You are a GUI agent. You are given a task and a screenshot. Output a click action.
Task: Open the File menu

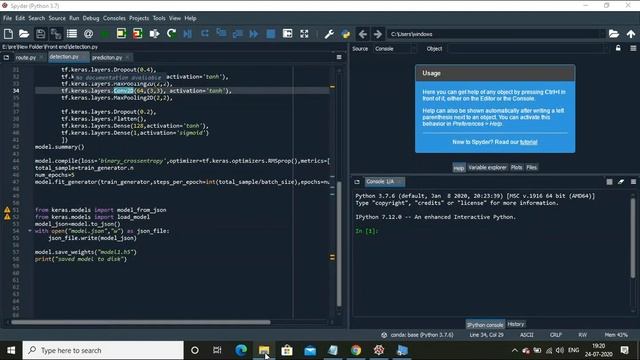tap(7, 18)
